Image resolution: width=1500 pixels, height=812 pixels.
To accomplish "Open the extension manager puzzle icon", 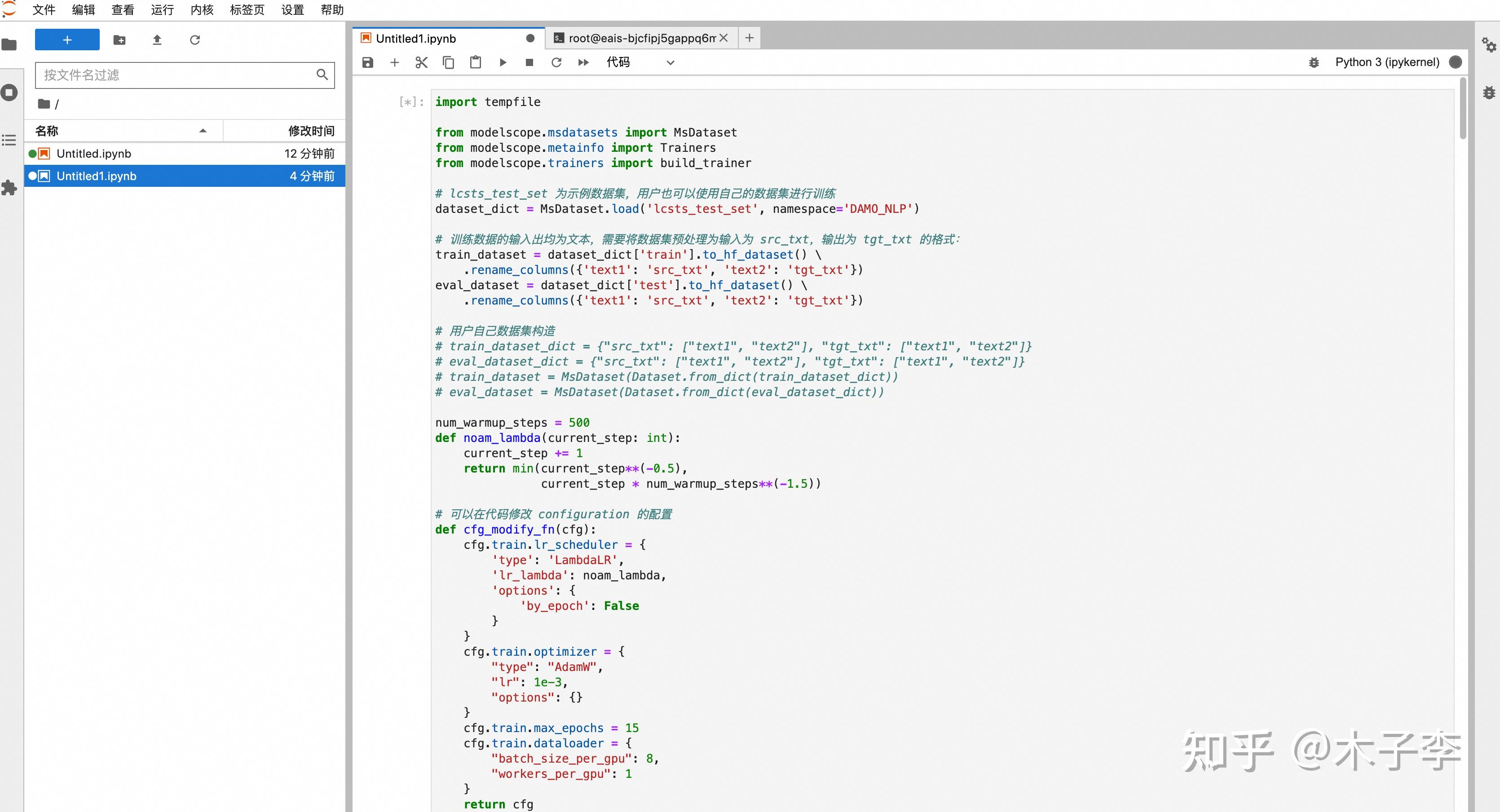I will [9, 188].
